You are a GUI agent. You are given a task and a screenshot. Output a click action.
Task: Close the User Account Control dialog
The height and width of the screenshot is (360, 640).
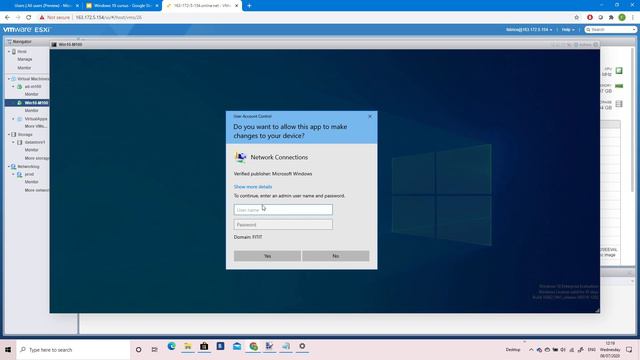(370, 117)
